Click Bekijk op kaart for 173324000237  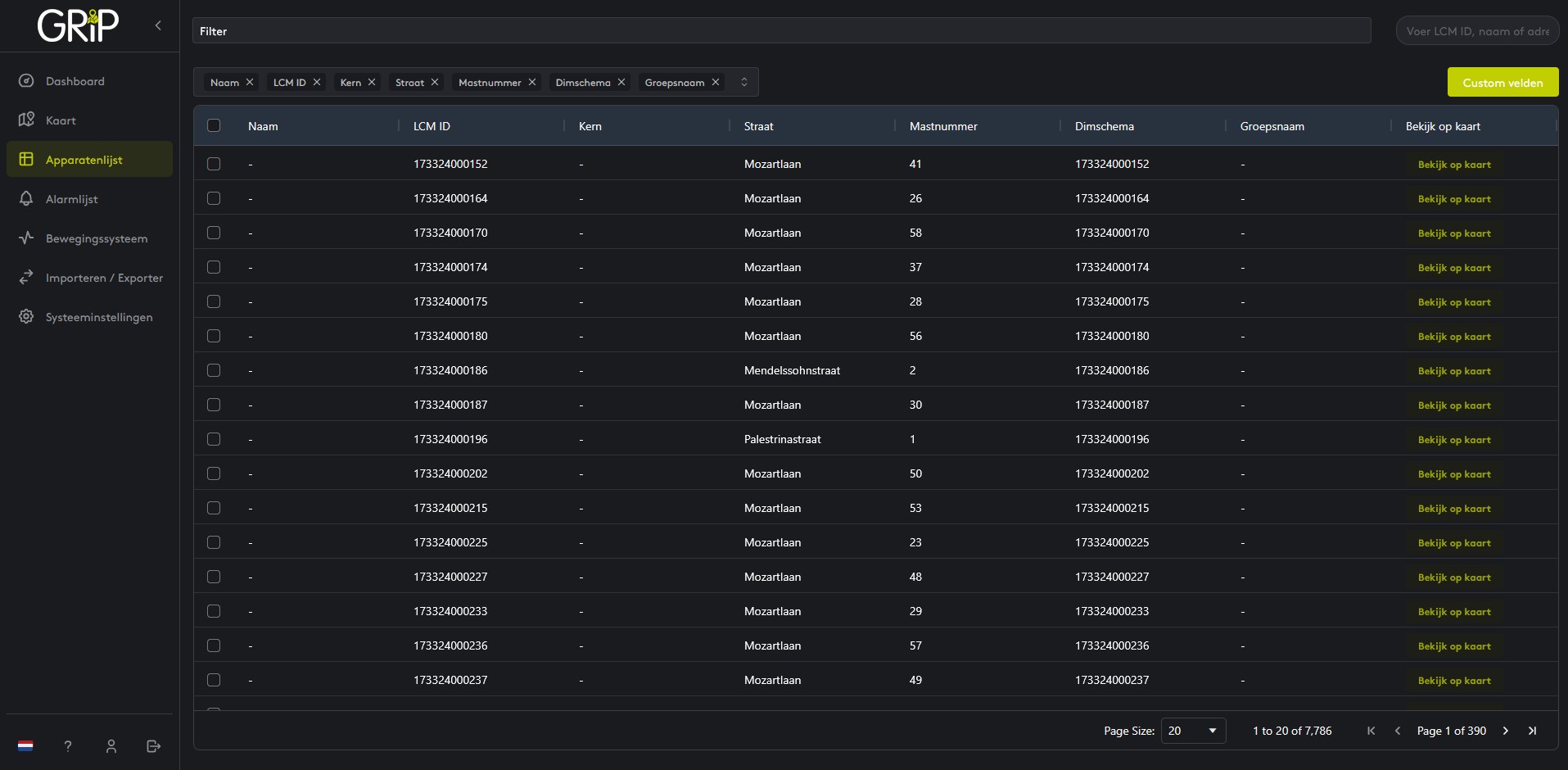pyautogui.click(x=1454, y=681)
